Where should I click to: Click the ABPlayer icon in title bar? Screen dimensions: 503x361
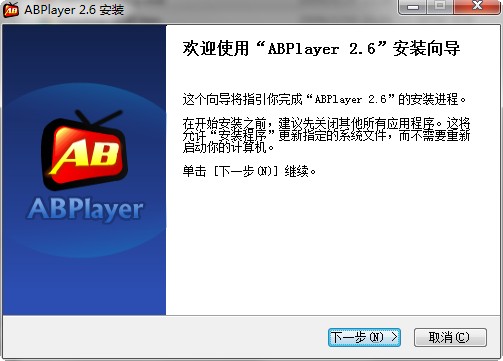coord(11,10)
